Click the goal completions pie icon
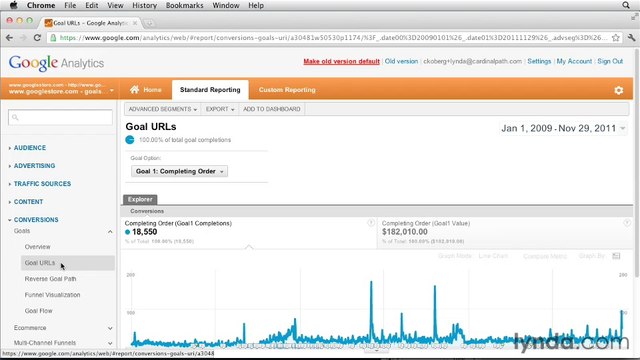The width and height of the screenshot is (640, 360). [130, 140]
